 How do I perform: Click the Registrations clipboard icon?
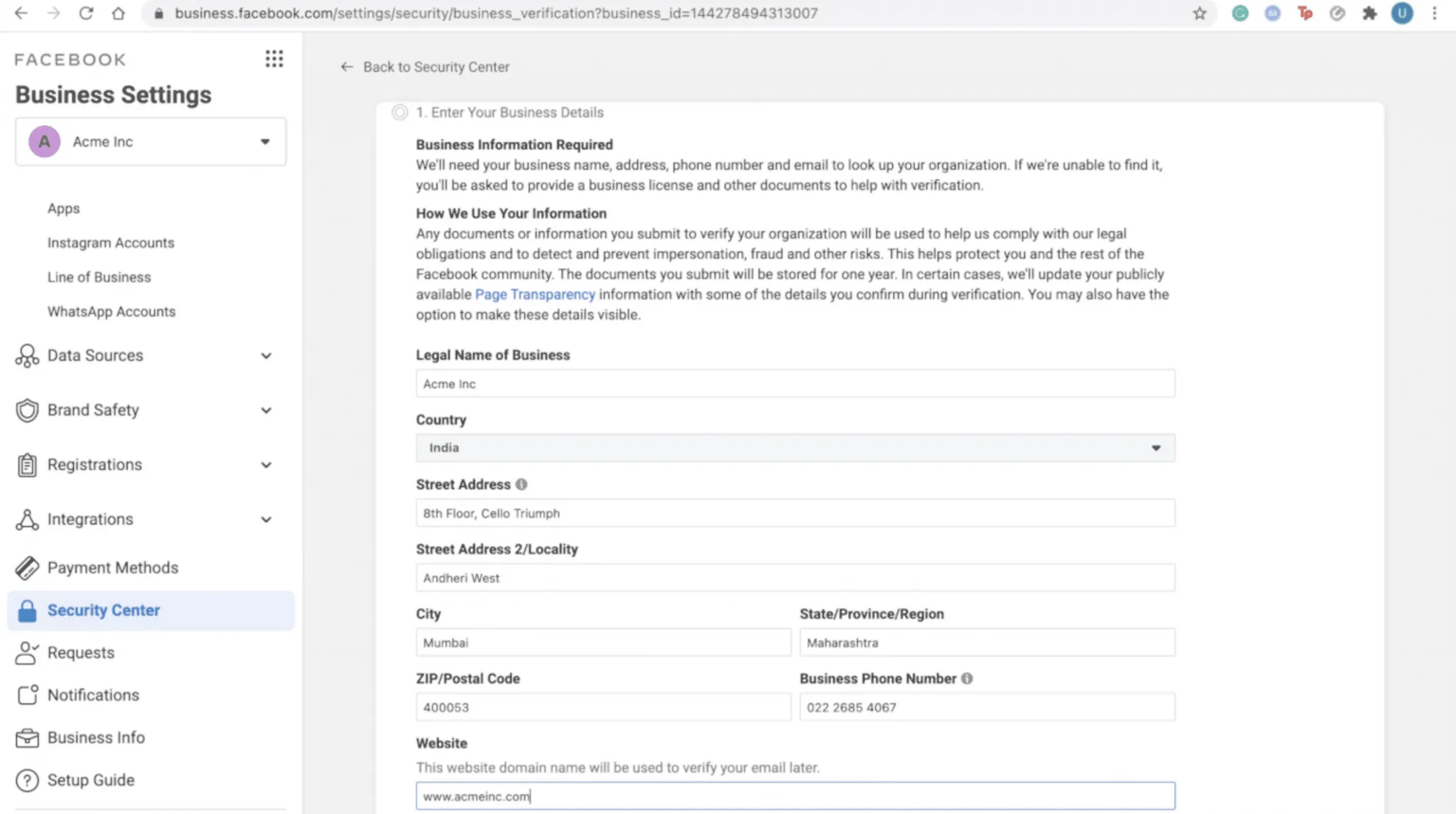[x=27, y=465]
